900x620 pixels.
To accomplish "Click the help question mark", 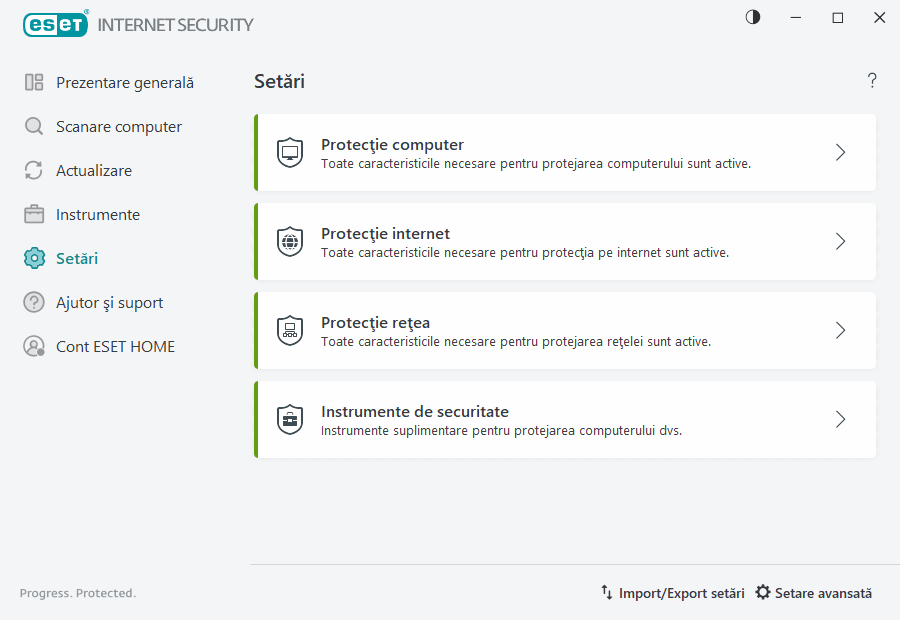I will (871, 80).
